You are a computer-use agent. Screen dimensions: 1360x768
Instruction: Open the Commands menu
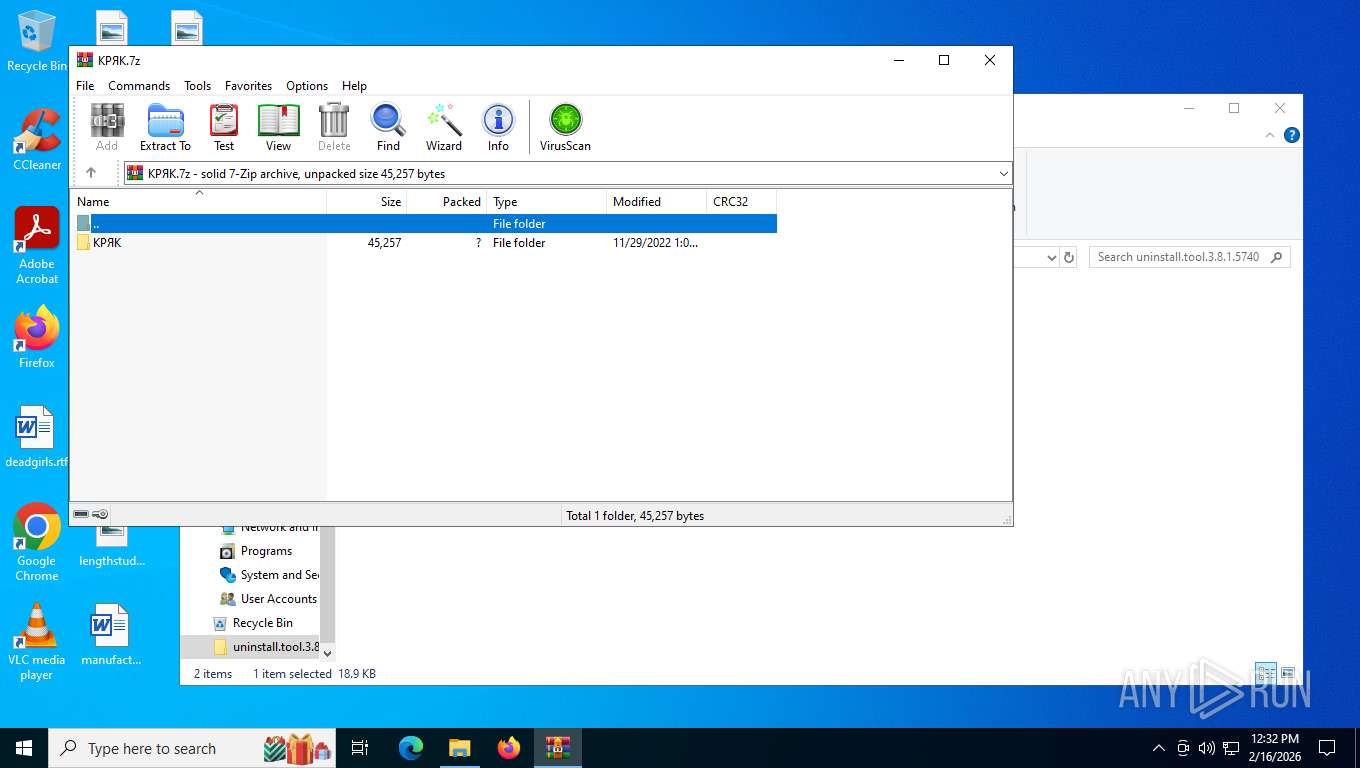[x=139, y=86]
